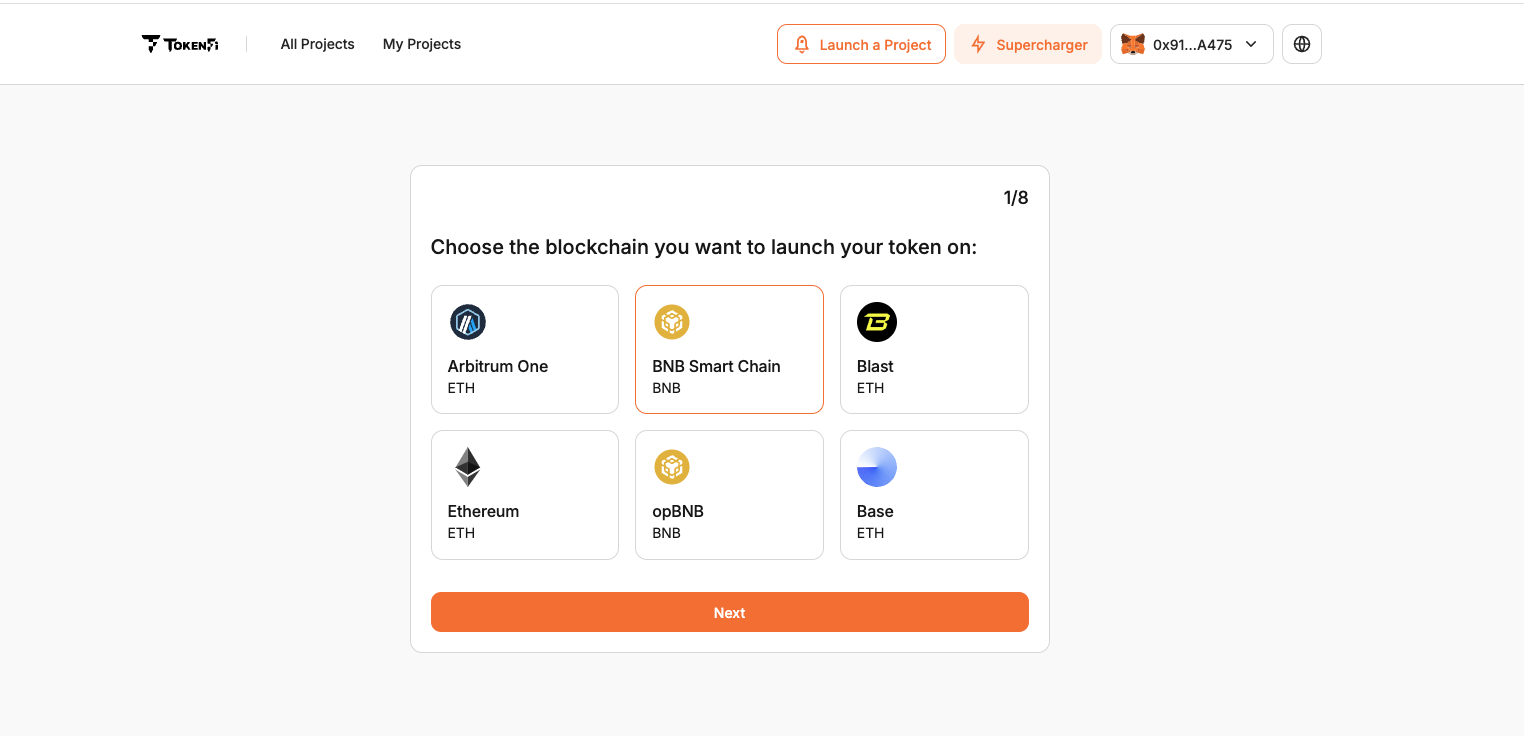Pick Base as the launch blockchain
The image size is (1524, 736).
tap(933, 494)
